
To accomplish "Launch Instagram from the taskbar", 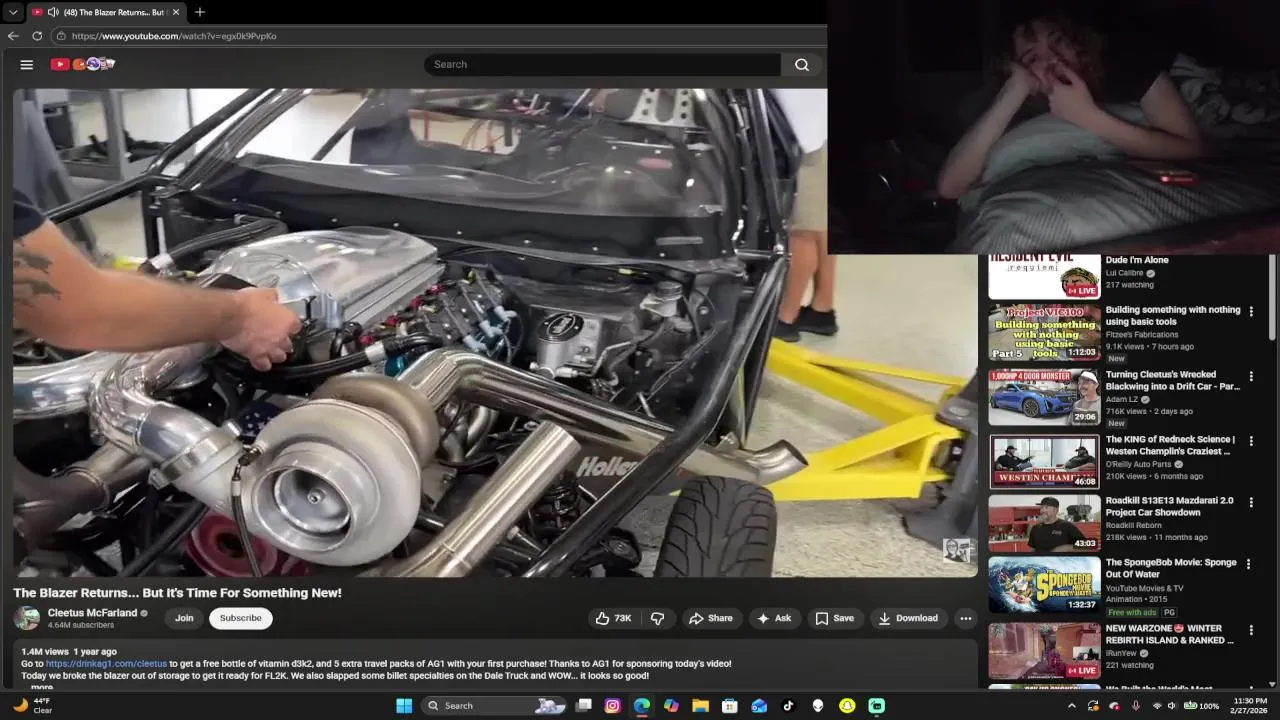I will pos(613,706).
